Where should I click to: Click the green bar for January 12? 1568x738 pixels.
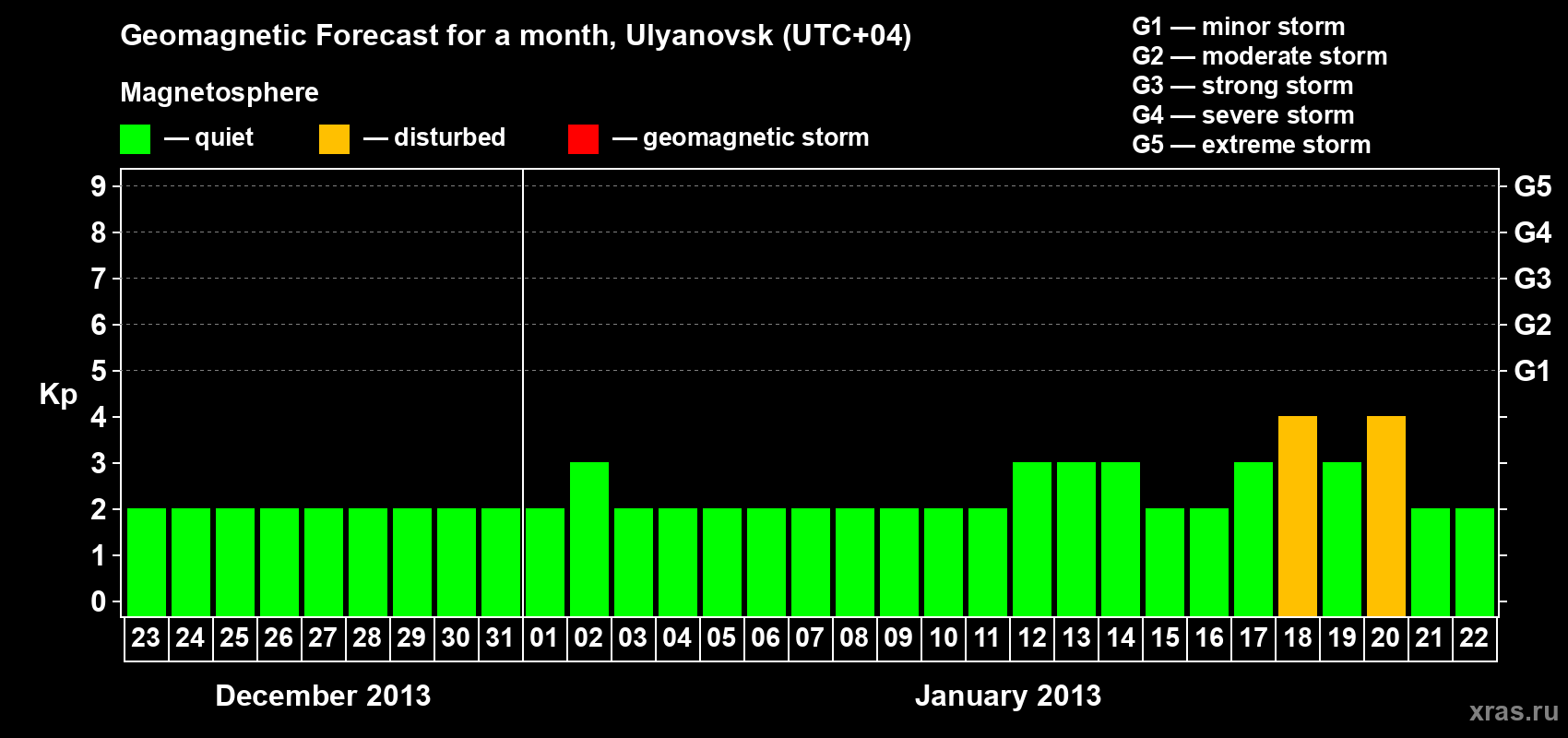pos(1031,539)
